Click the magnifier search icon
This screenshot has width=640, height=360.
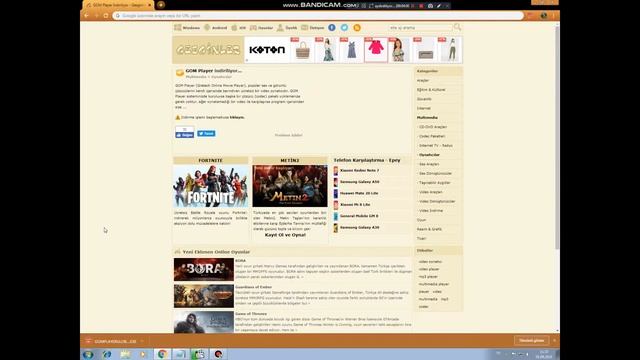(458, 27)
